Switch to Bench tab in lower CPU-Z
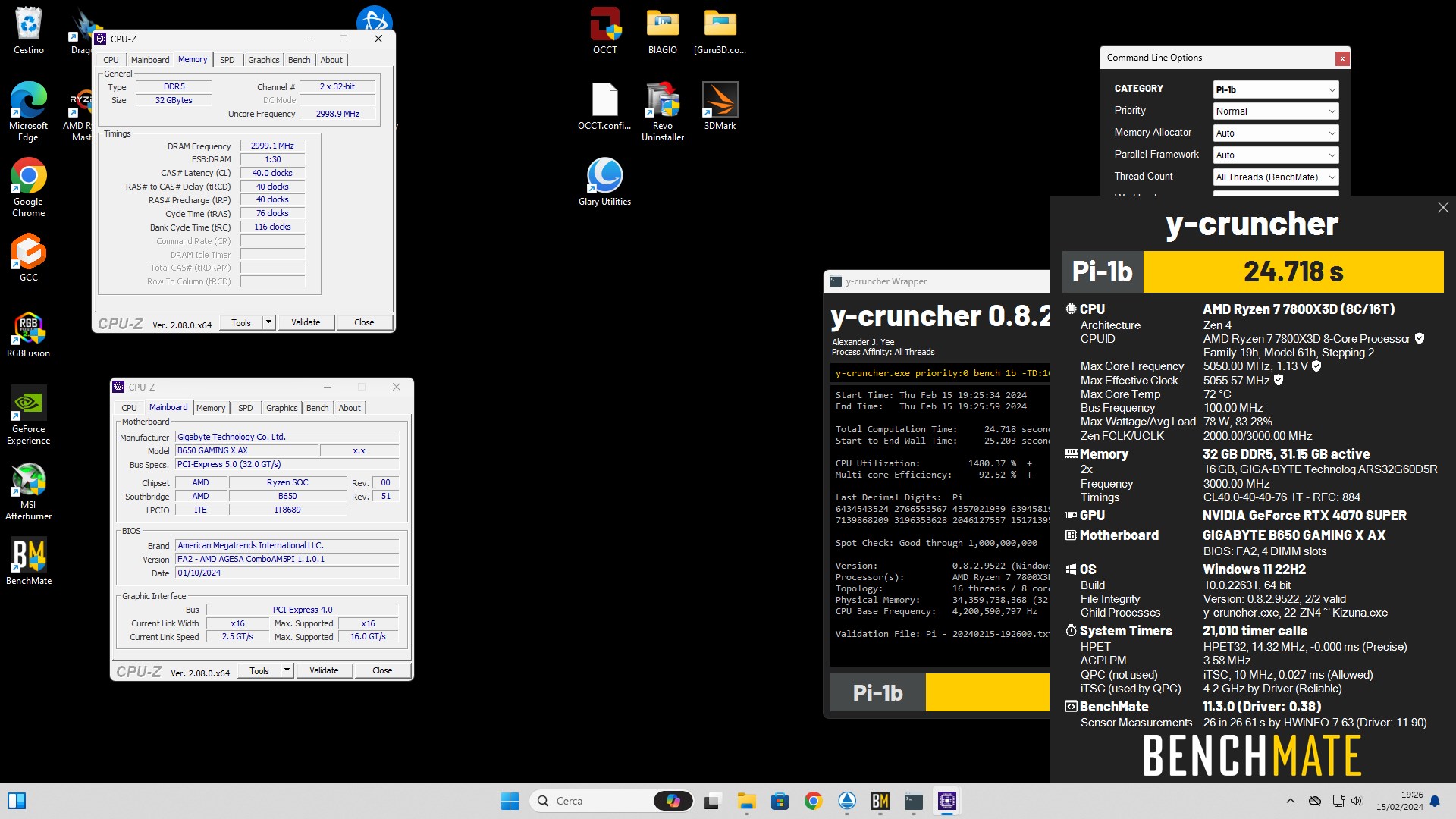This screenshot has width=1456, height=819. 318,408
